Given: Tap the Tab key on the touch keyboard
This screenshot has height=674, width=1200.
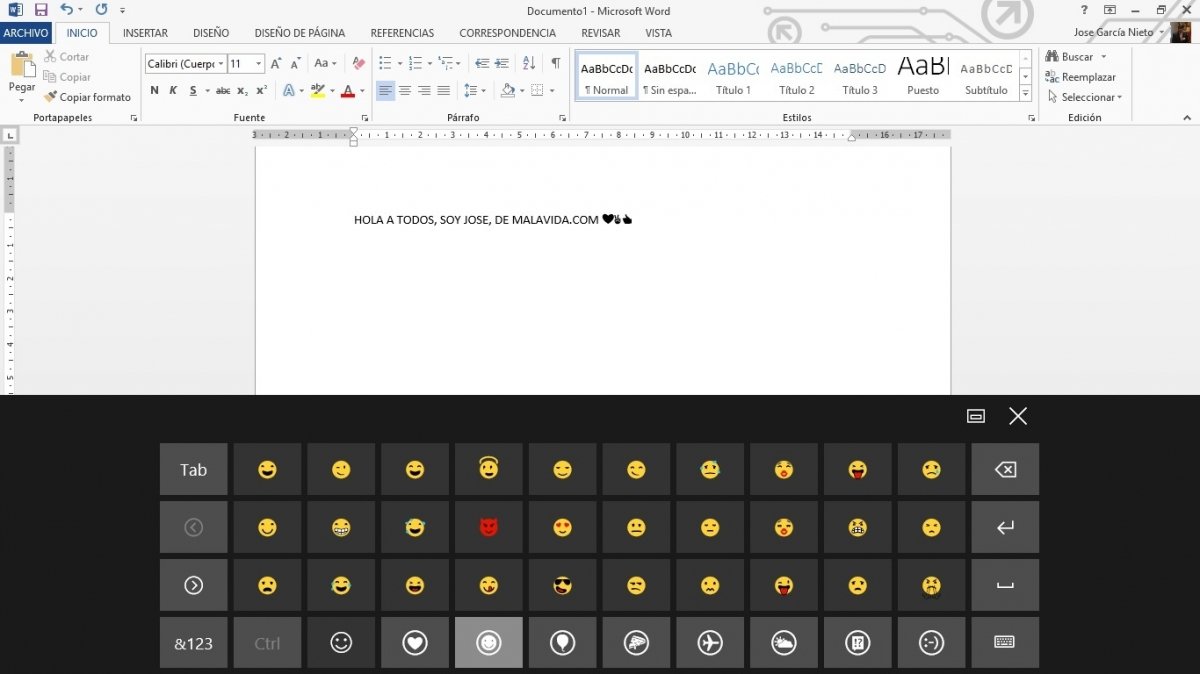Looking at the screenshot, I should tap(193, 469).
